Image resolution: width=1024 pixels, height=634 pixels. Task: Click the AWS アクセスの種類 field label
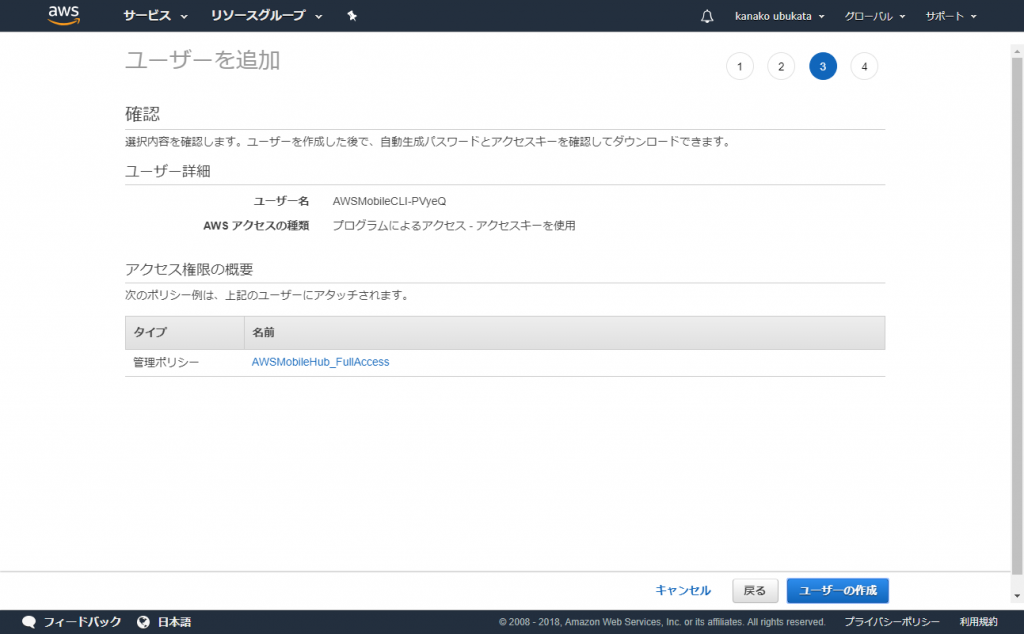[256, 225]
